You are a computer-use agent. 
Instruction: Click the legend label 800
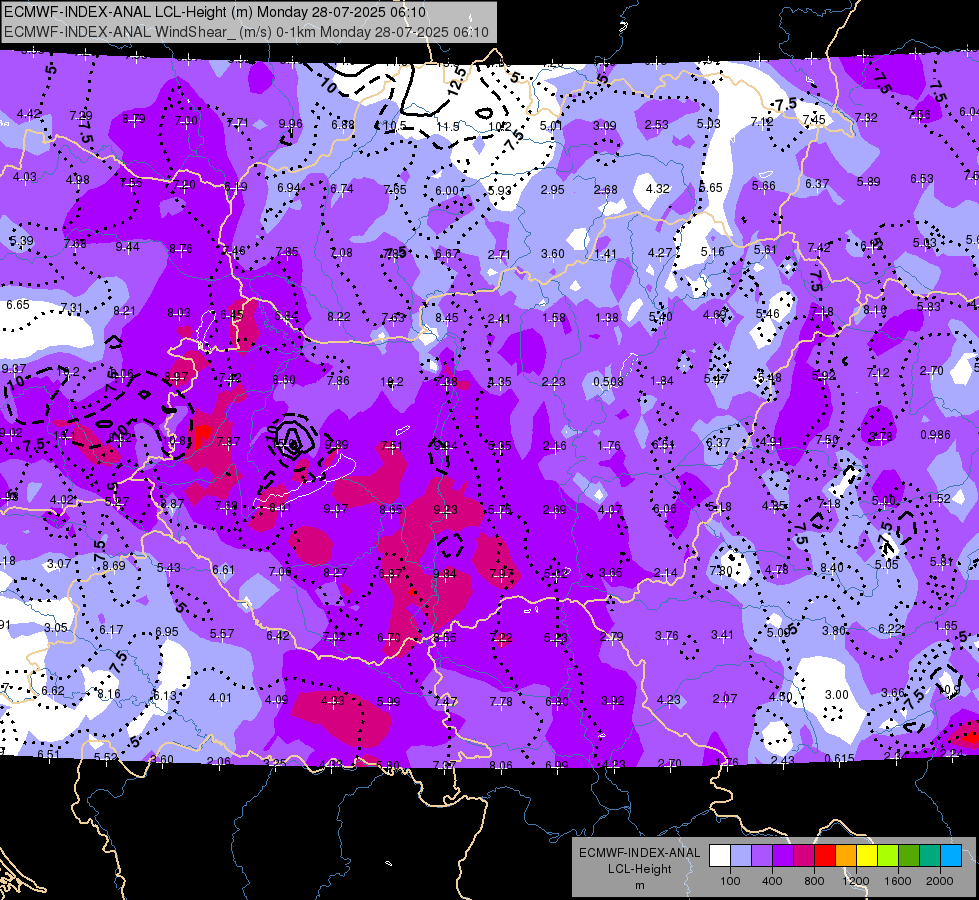[x=814, y=881]
